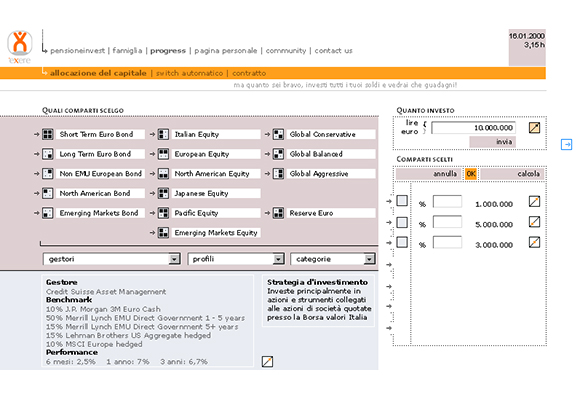This screenshot has height=398, width=580.
Task: Select the Japanese Equity label
Action: click(x=216, y=193)
